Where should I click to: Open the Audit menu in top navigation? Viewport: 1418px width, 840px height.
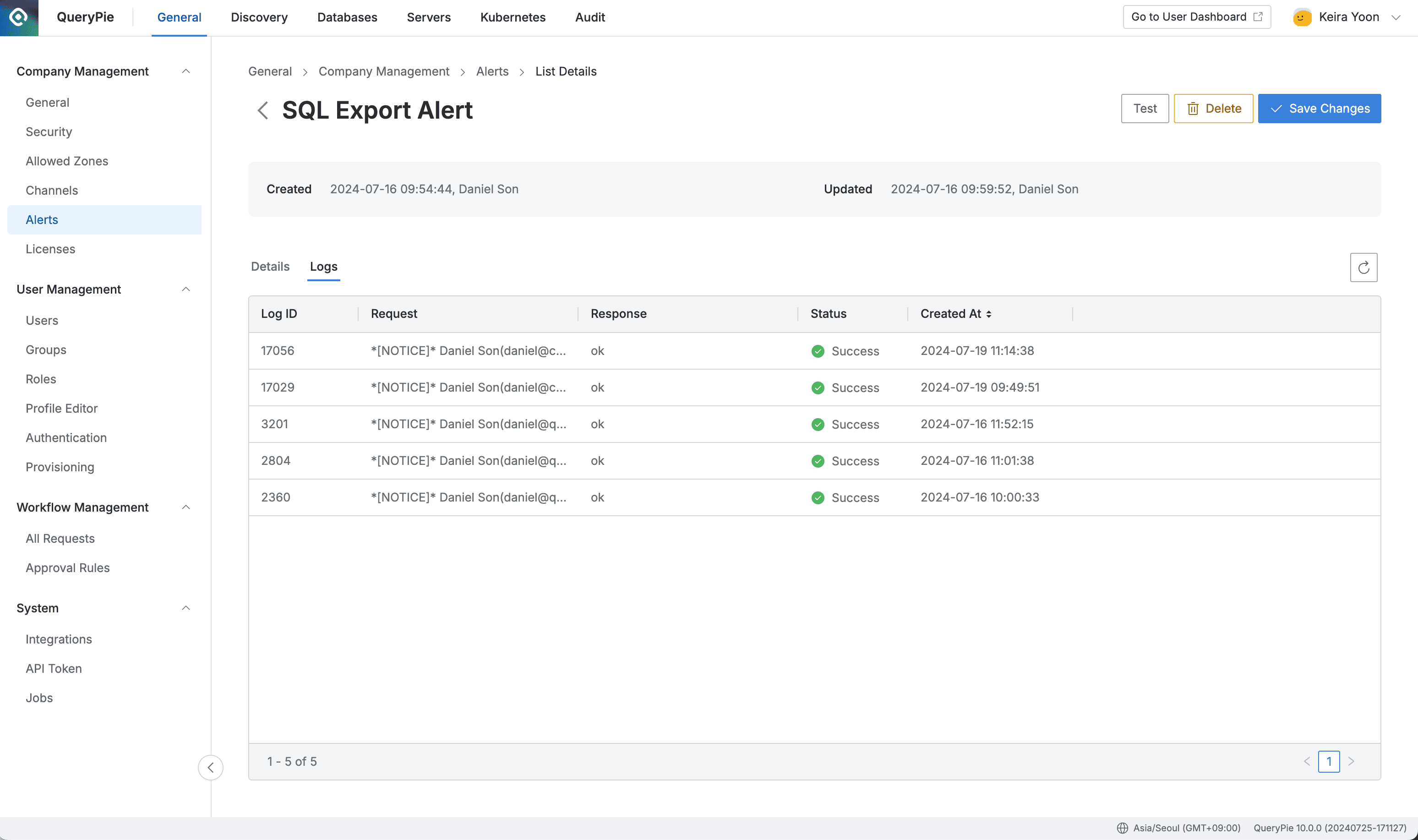click(589, 17)
